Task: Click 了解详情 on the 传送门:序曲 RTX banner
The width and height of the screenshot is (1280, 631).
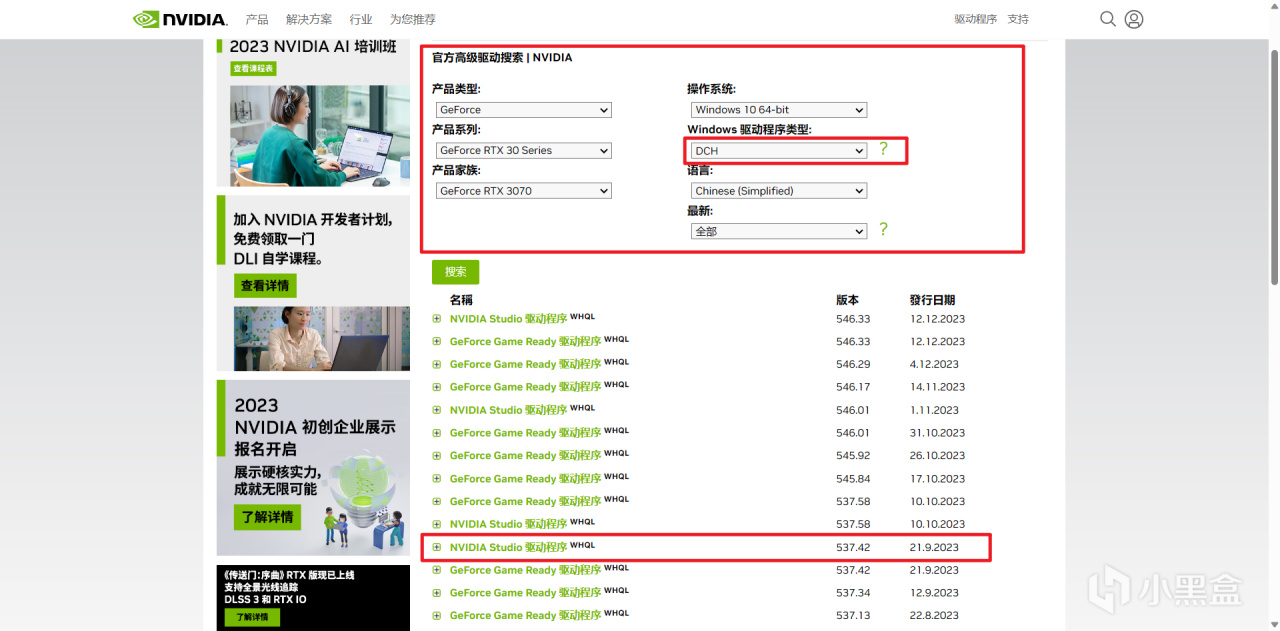Action: (x=251, y=617)
